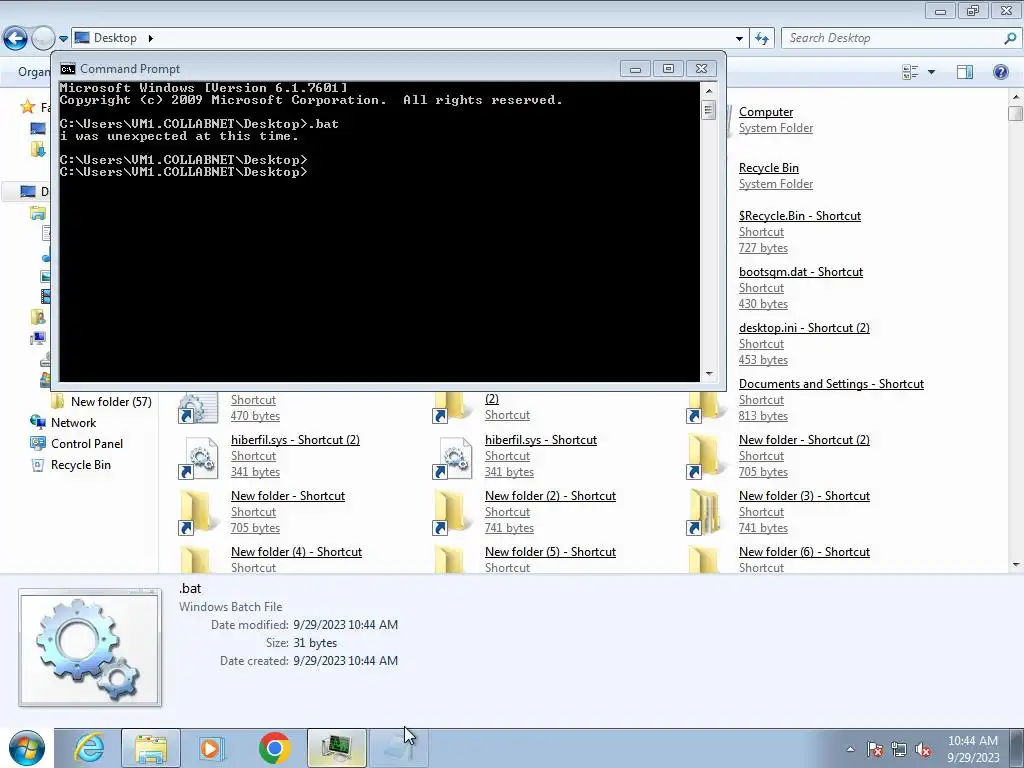Open the taskbar clock and date
Viewport: 1024px width, 768px height.
973,749
